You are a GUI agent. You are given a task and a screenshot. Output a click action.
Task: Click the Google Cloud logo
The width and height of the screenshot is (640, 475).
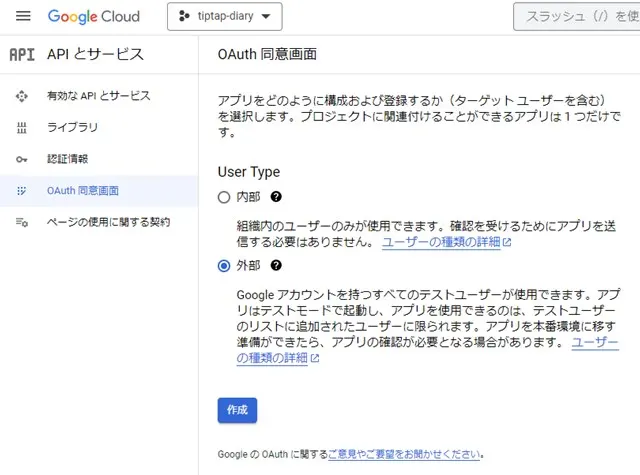click(x=94, y=17)
